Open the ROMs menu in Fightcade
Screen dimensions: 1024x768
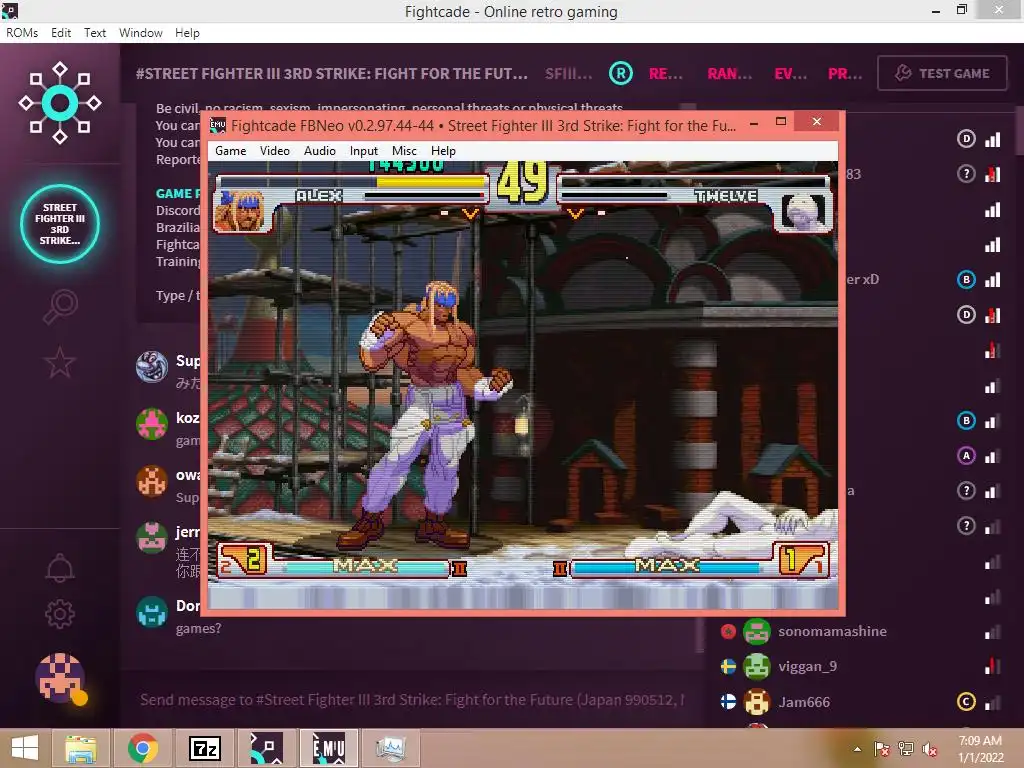(22, 33)
